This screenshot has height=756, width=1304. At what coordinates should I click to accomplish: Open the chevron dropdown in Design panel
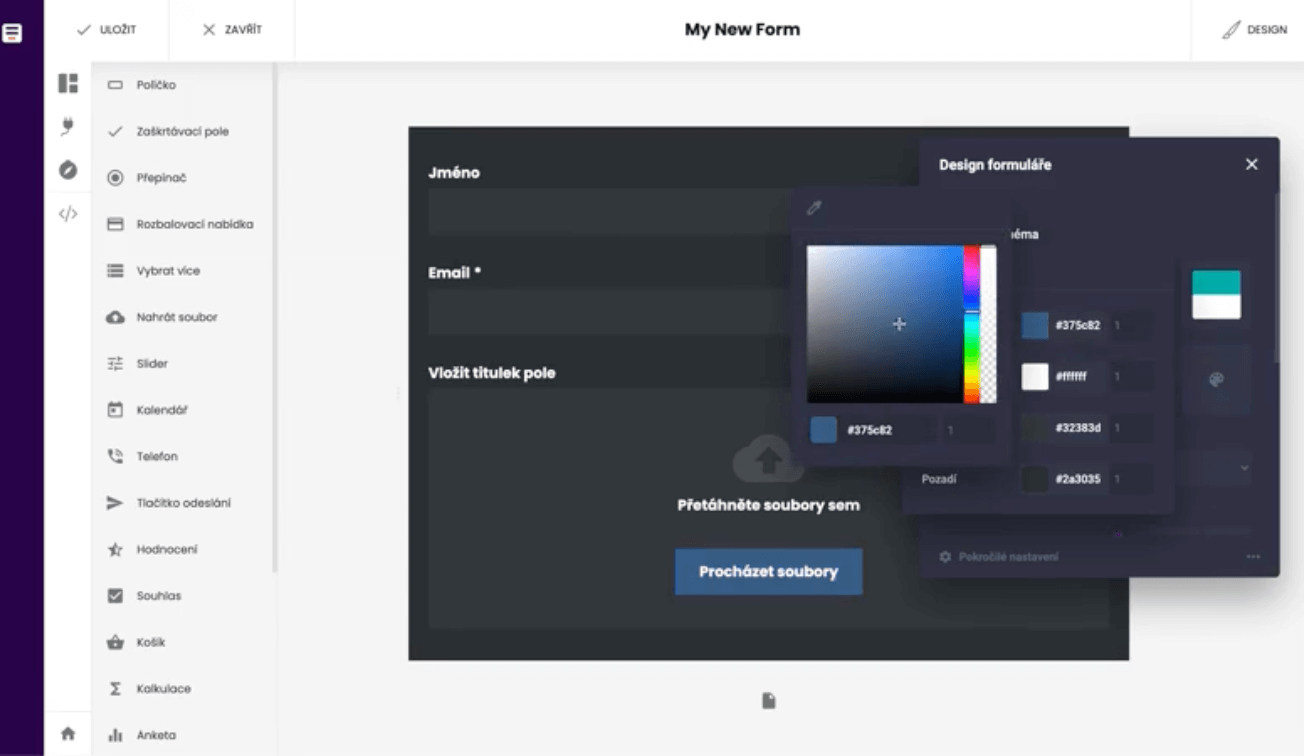click(x=1244, y=467)
